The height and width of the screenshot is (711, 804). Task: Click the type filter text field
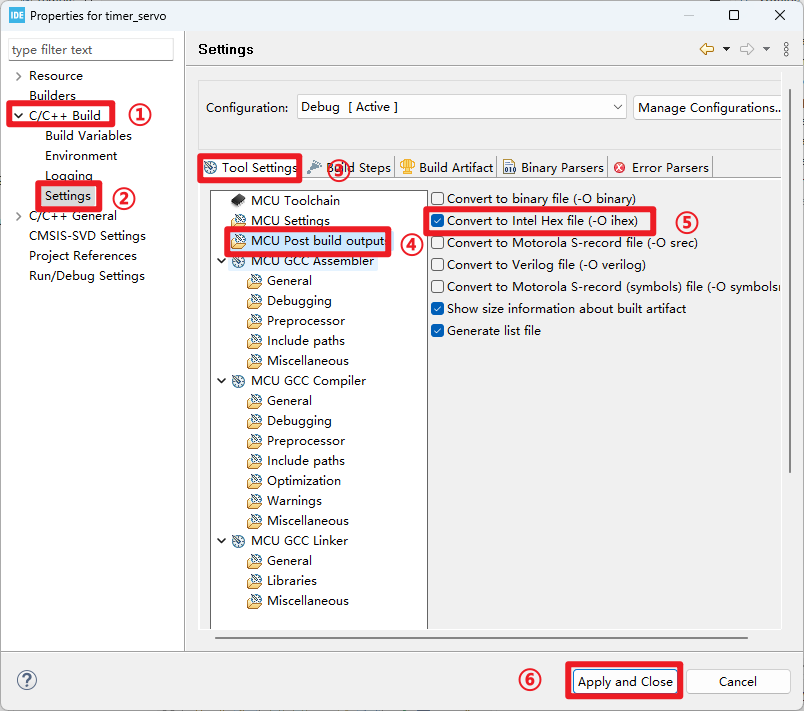91,50
